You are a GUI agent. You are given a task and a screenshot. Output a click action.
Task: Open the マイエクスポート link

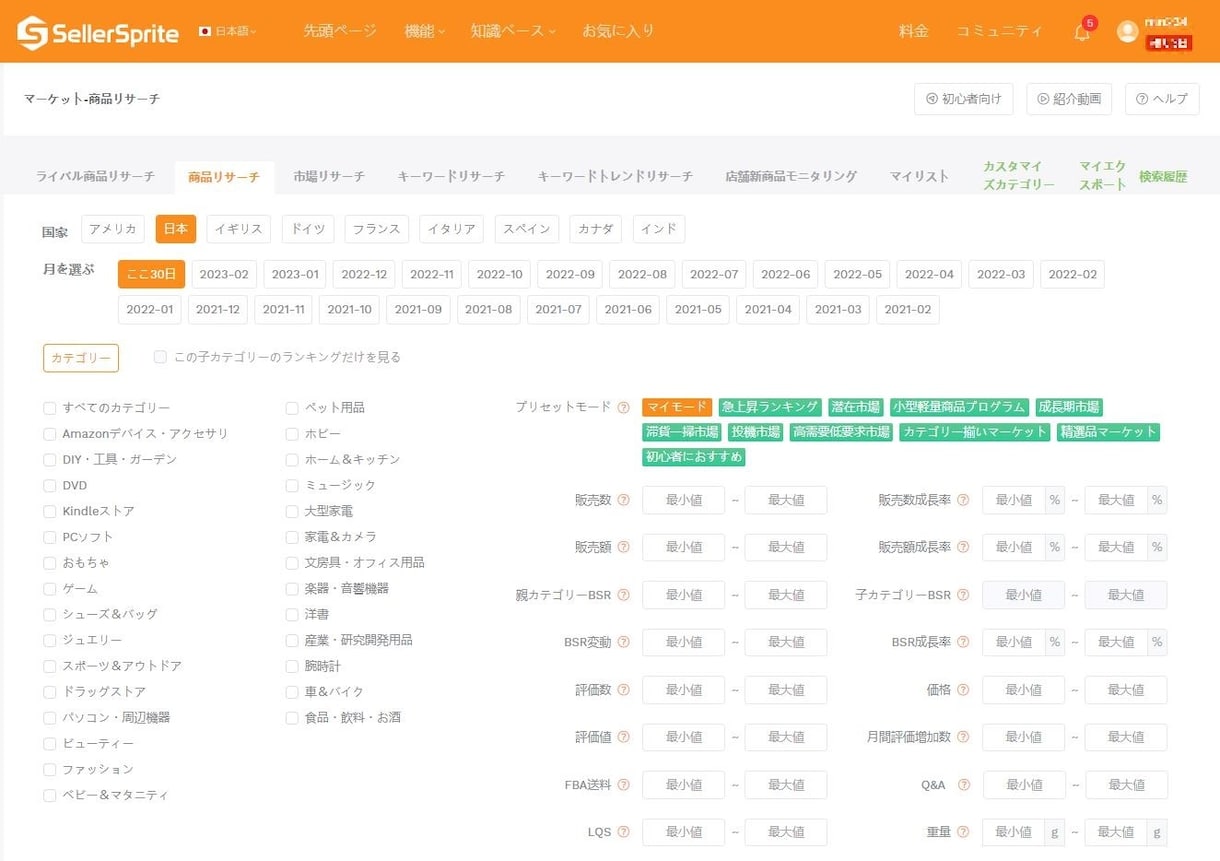pyautogui.click(x=1103, y=175)
